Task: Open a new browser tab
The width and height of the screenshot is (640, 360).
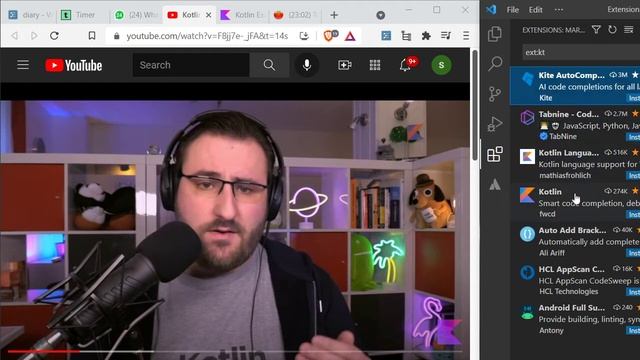Action: tap(334, 15)
